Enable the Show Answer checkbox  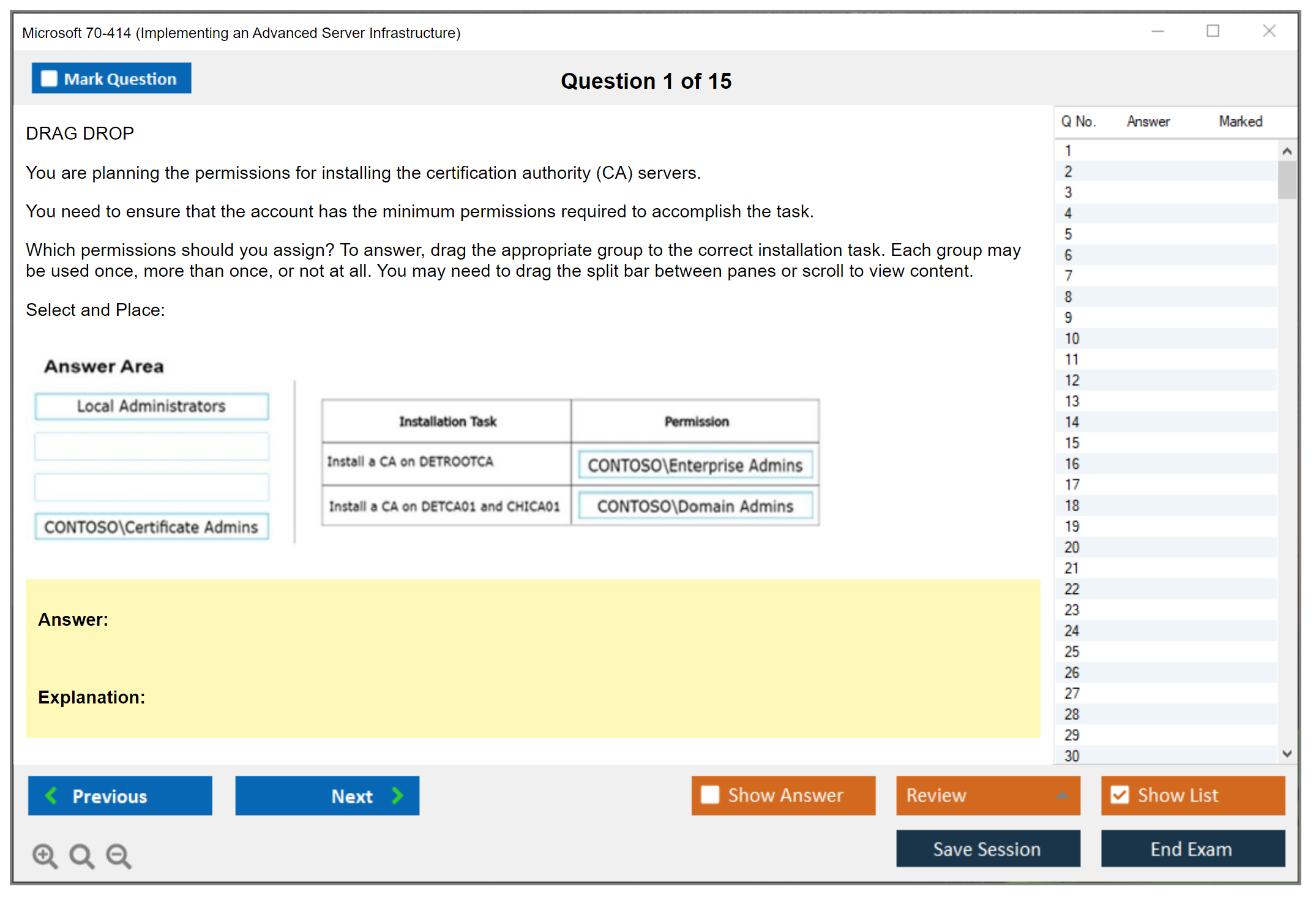click(710, 795)
